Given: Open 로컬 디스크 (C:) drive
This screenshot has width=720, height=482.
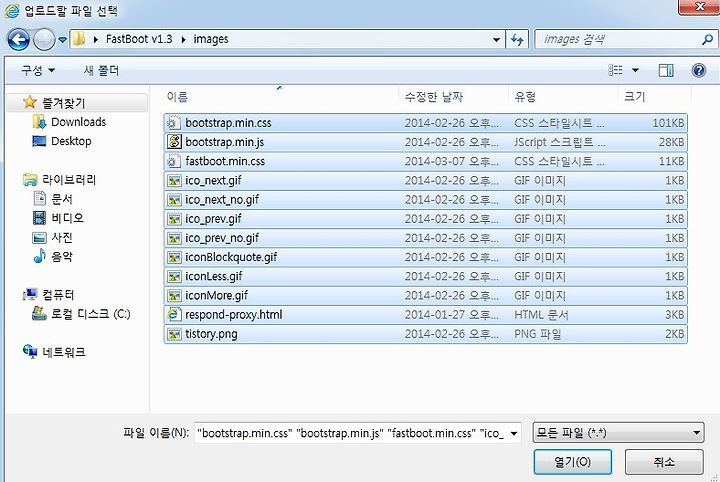Looking at the screenshot, I should [90, 314].
